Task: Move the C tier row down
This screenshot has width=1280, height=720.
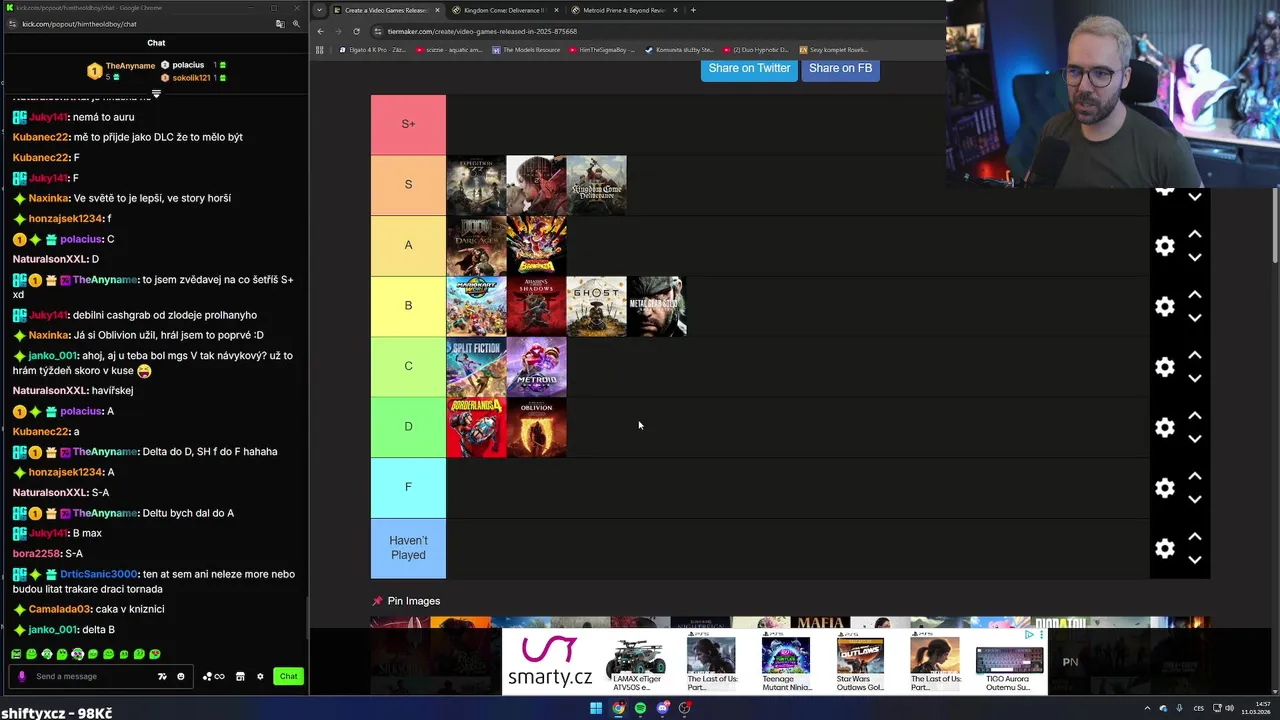Action: [x=1194, y=378]
